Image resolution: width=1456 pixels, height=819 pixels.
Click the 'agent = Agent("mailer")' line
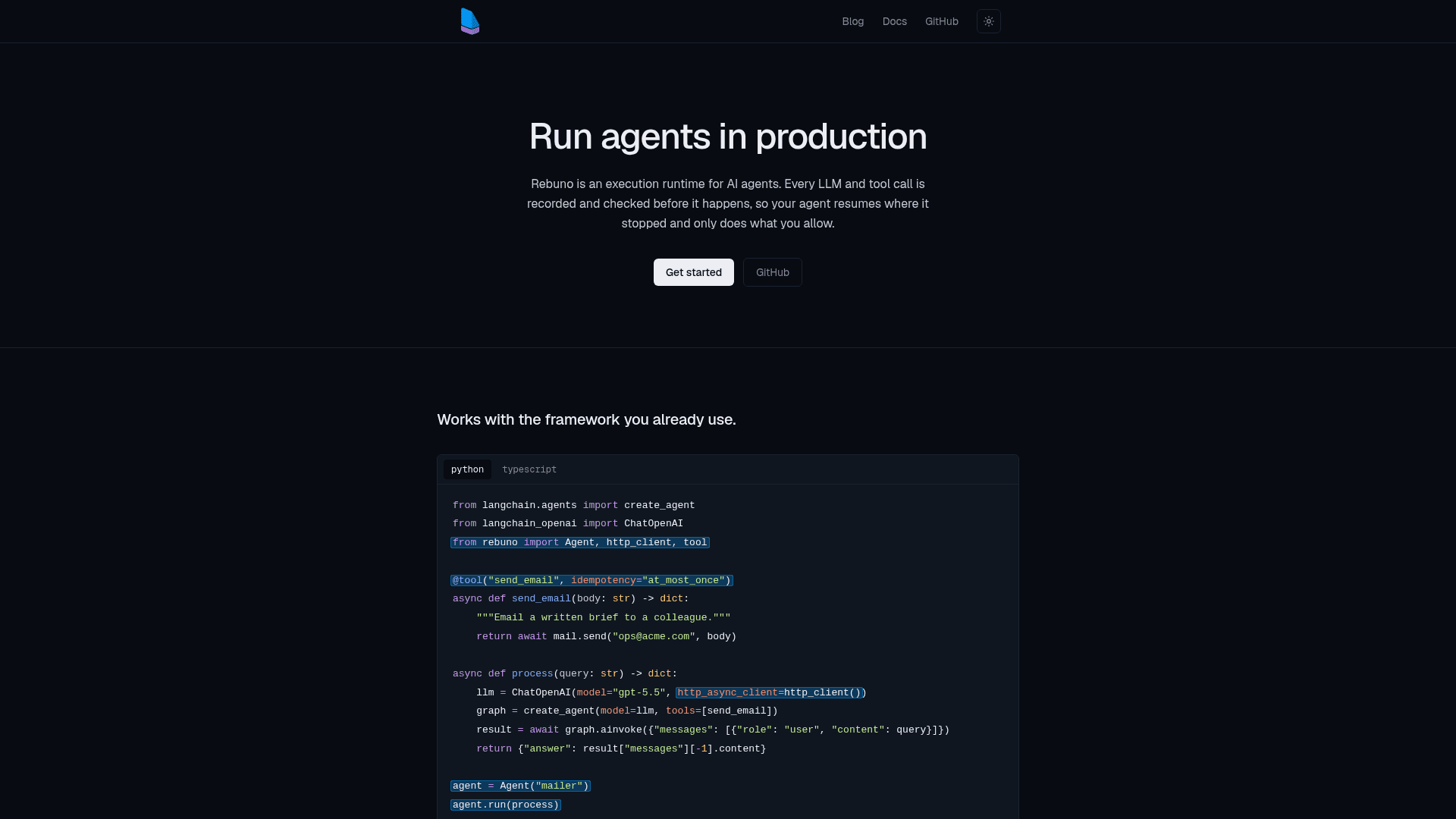pos(520,786)
